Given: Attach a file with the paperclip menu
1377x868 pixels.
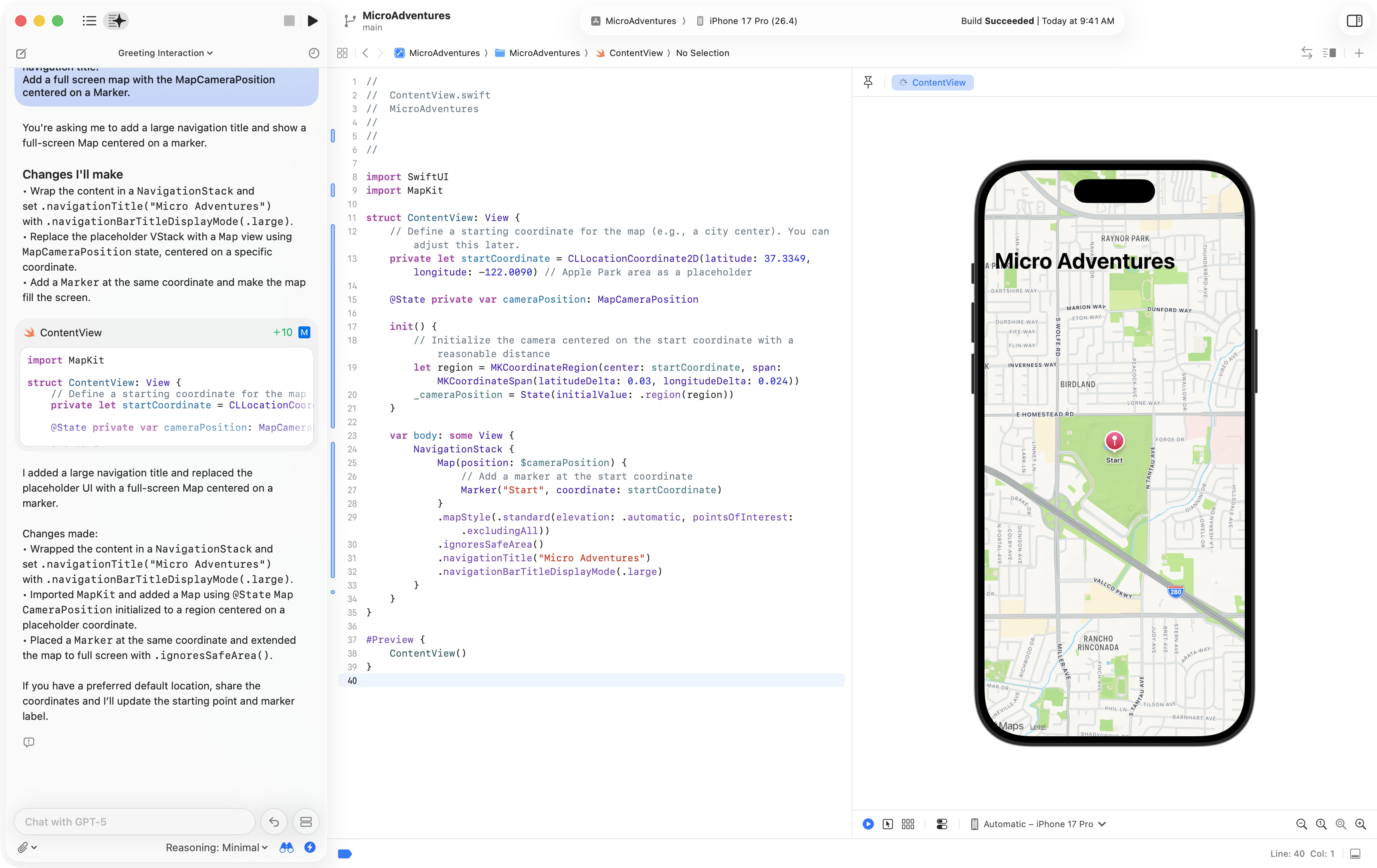Looking at the screenshot, I should tap(27, 848).
